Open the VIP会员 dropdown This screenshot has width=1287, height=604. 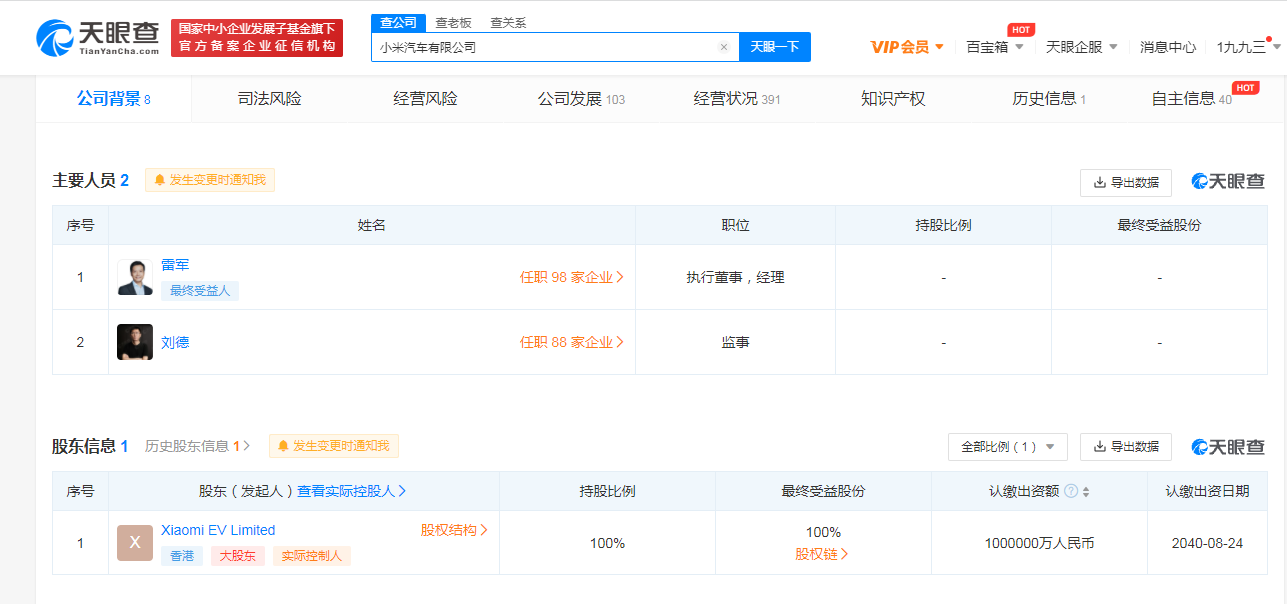(907, 47)
